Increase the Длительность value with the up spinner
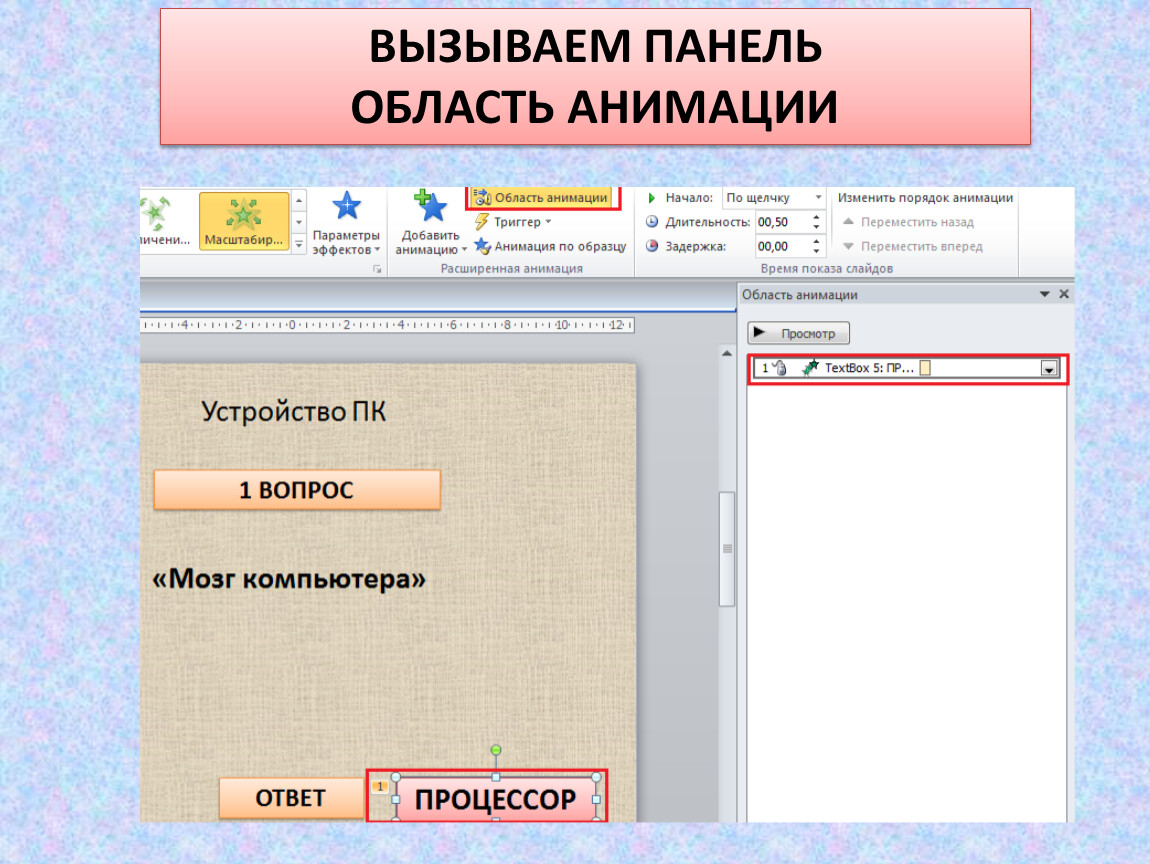 click(816, 217)
